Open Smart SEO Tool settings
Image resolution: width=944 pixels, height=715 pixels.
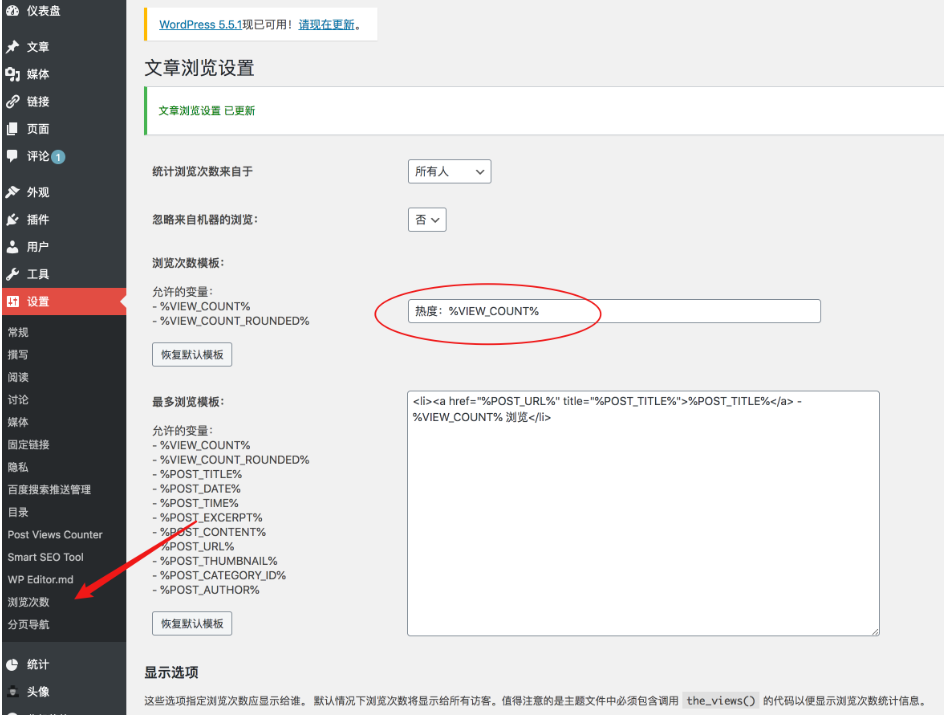(46, 557)
